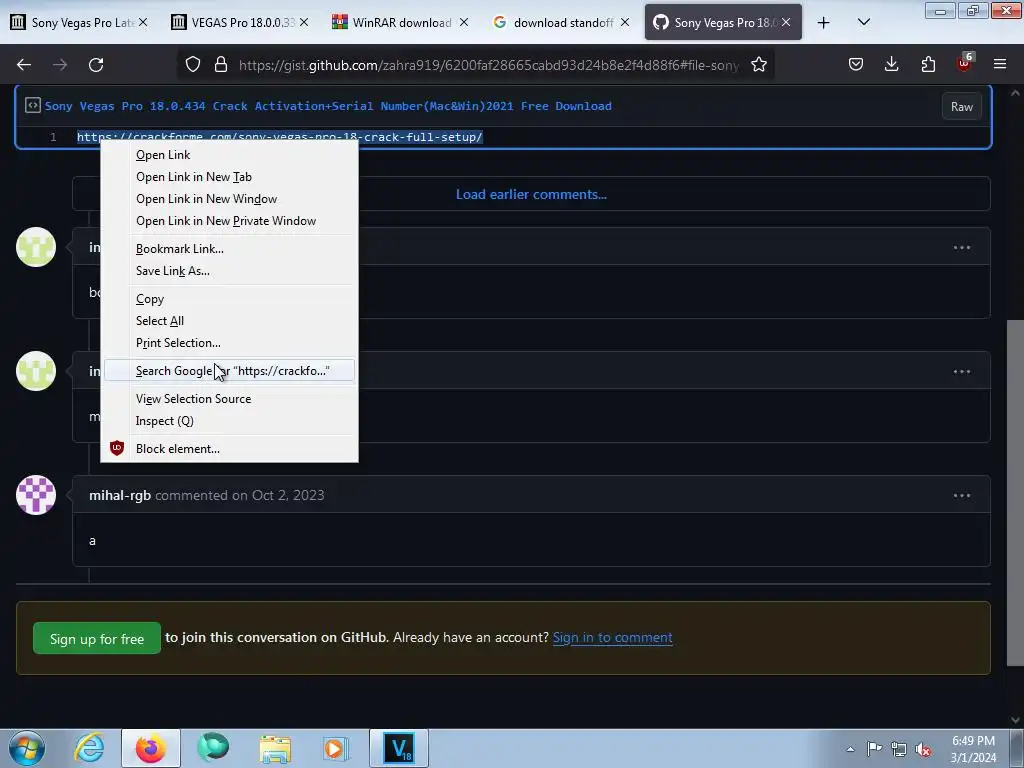Click the Firefox taskbar icon

pos(150,748)
